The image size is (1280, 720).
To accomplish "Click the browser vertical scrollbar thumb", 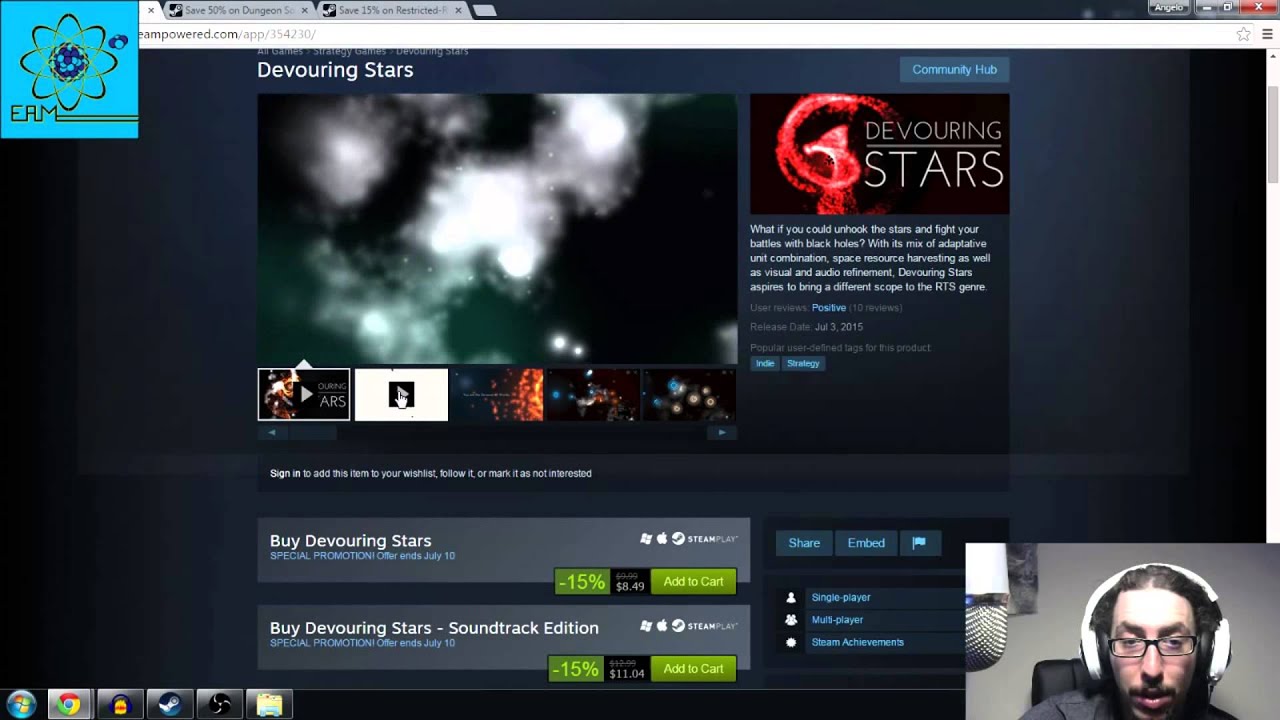I will tap(1273, 135).
